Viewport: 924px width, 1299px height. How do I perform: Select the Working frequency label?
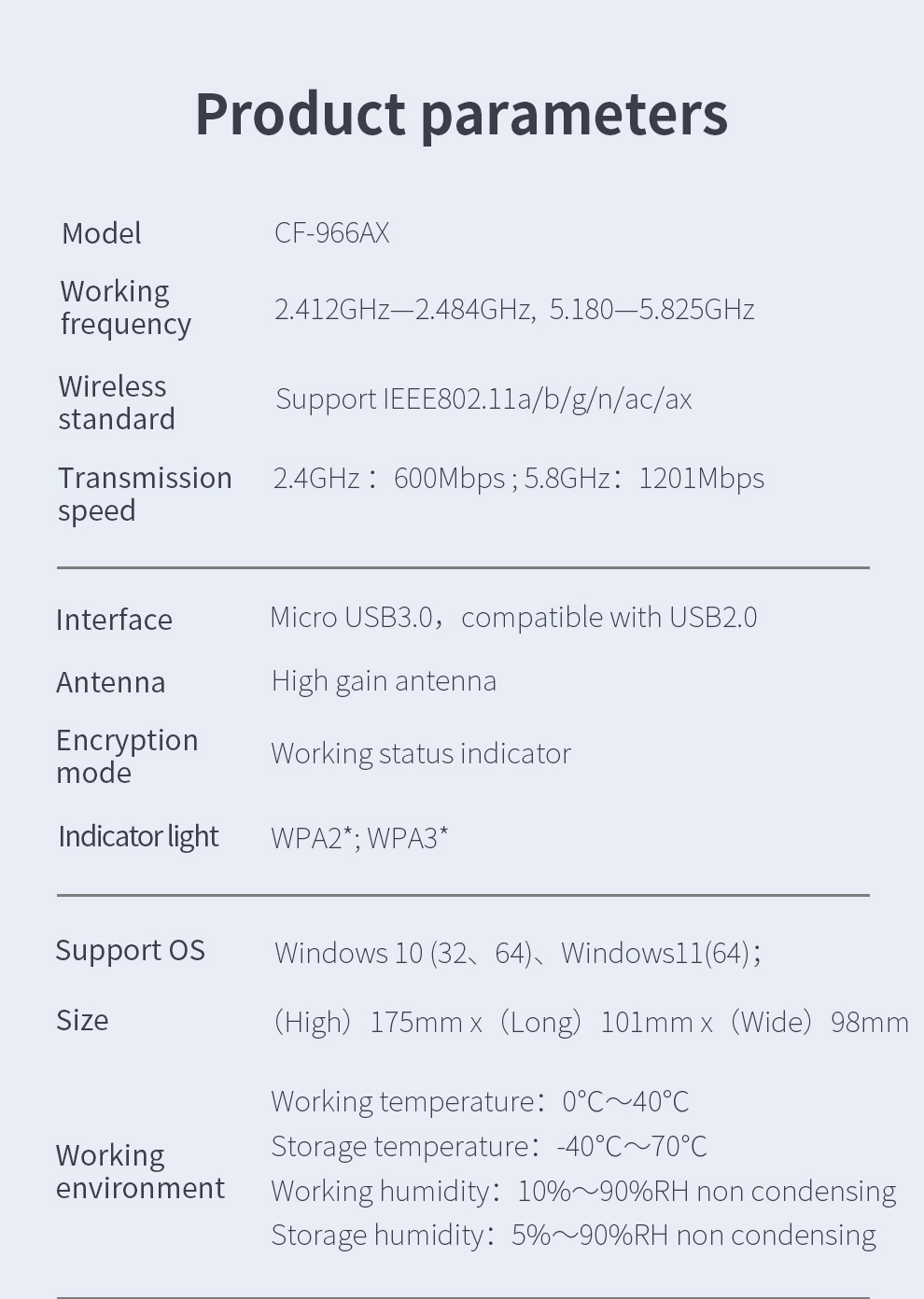125,308
